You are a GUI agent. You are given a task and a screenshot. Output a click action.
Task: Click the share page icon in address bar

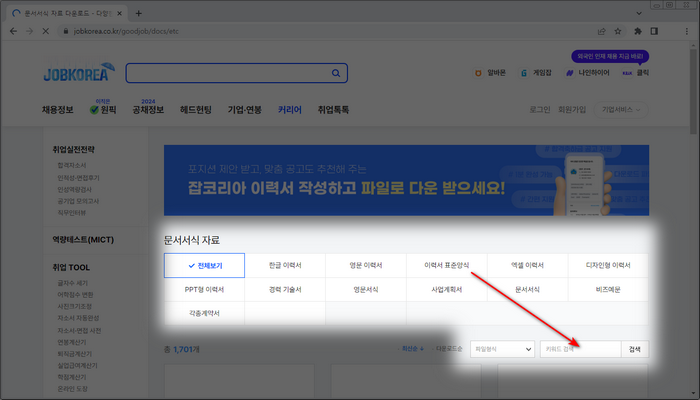[601, 31]
